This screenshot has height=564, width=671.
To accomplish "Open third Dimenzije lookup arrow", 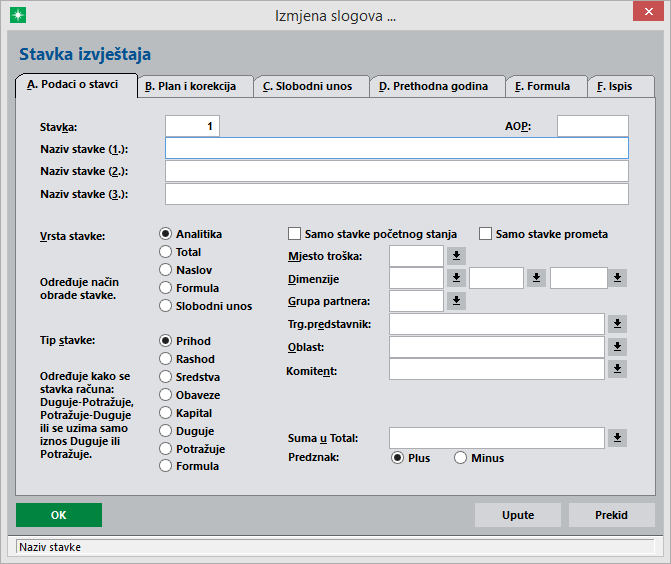I will [617, 278].
